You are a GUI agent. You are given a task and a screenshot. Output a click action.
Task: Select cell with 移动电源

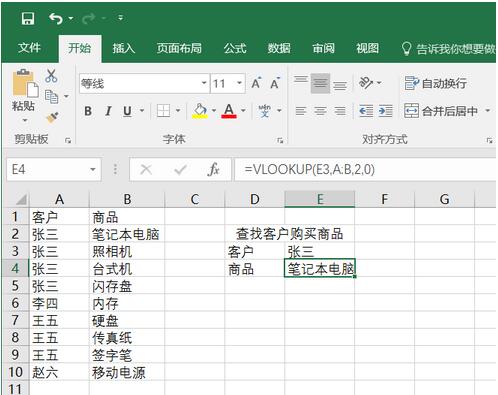127,372
